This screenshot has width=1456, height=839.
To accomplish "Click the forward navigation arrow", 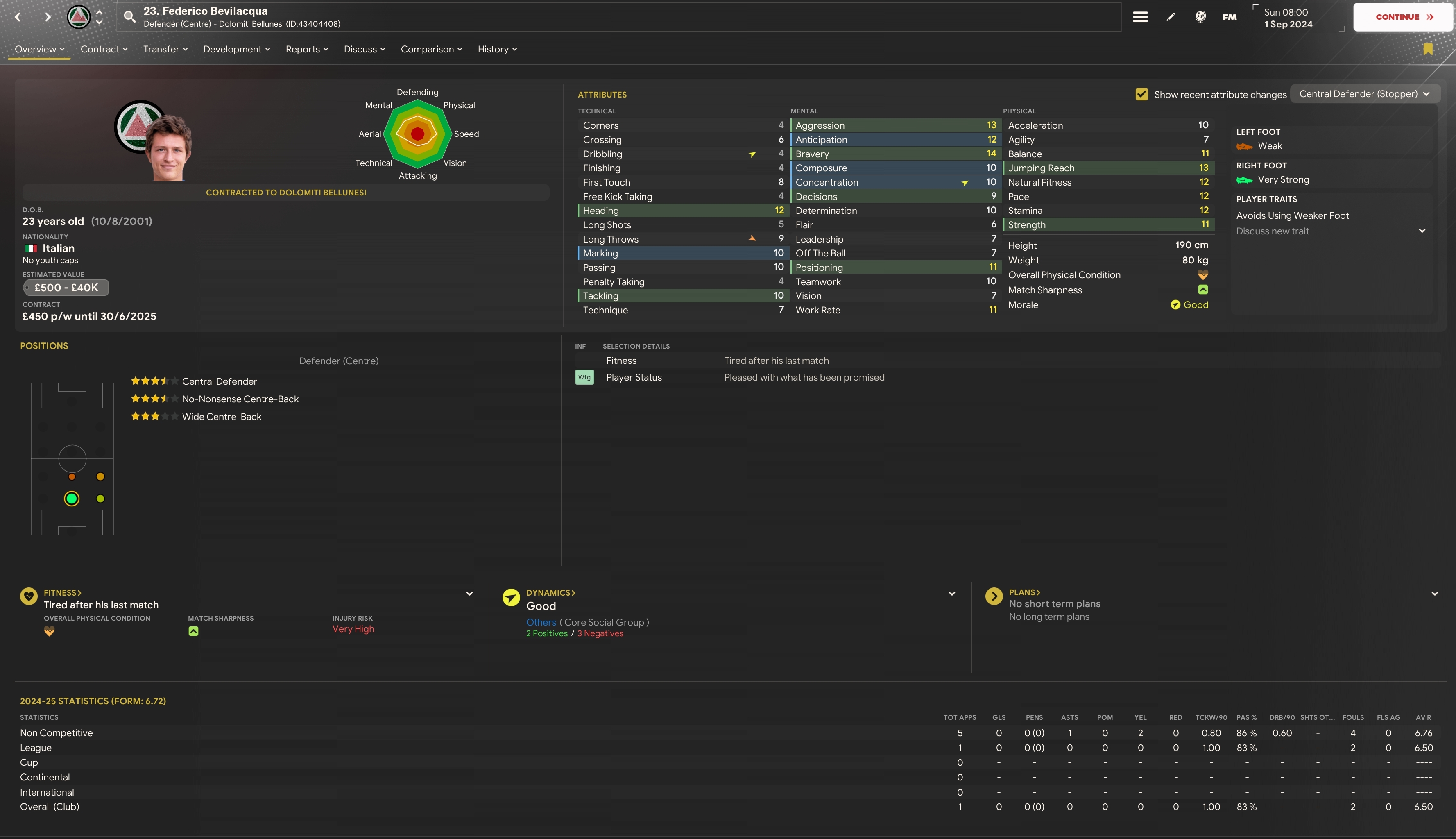I will click(48, 17).
